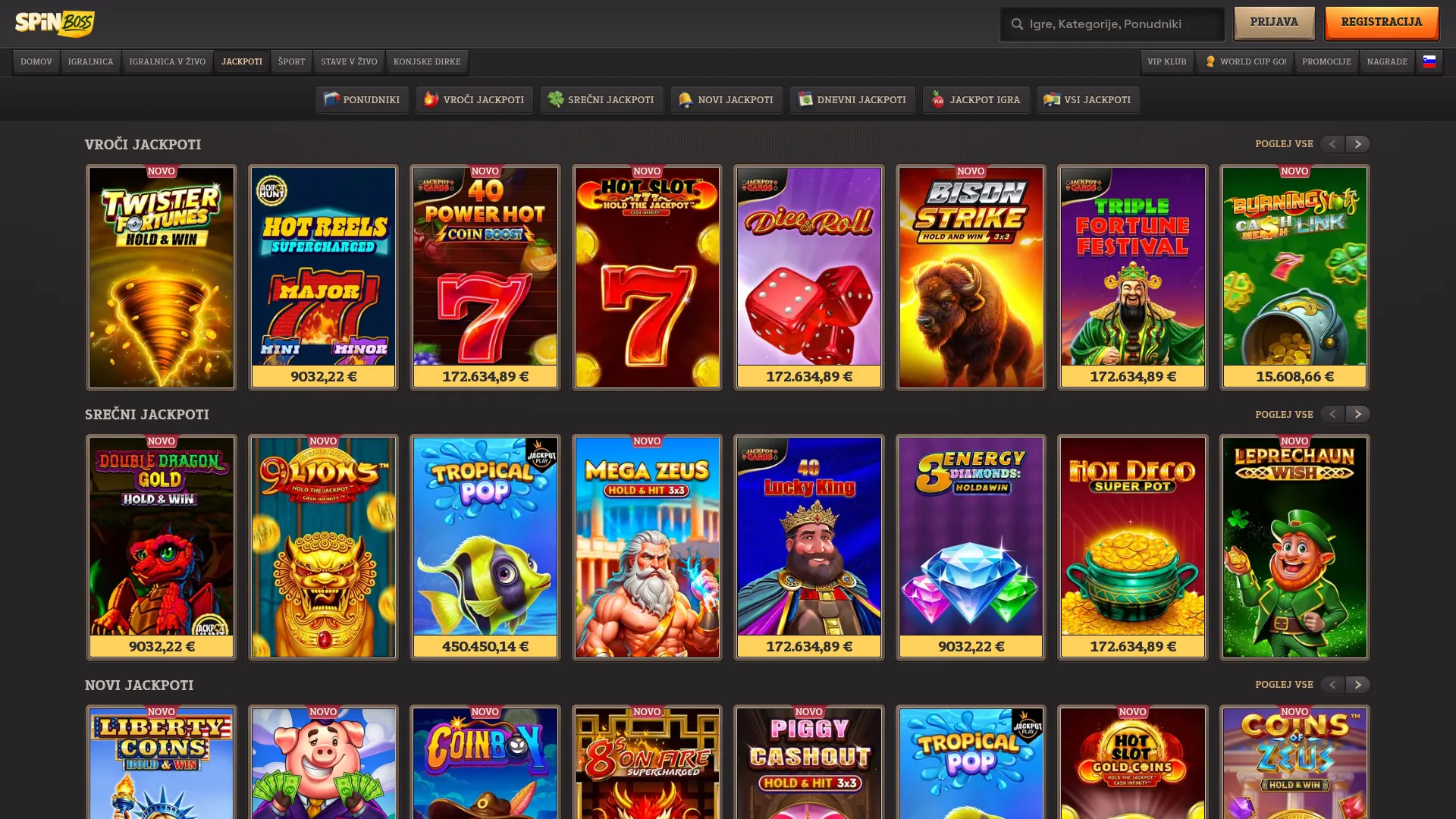This screenshot has height=819, width=1456.
Task: Open the Double Dragon Gold game
Action: [162, 548]
